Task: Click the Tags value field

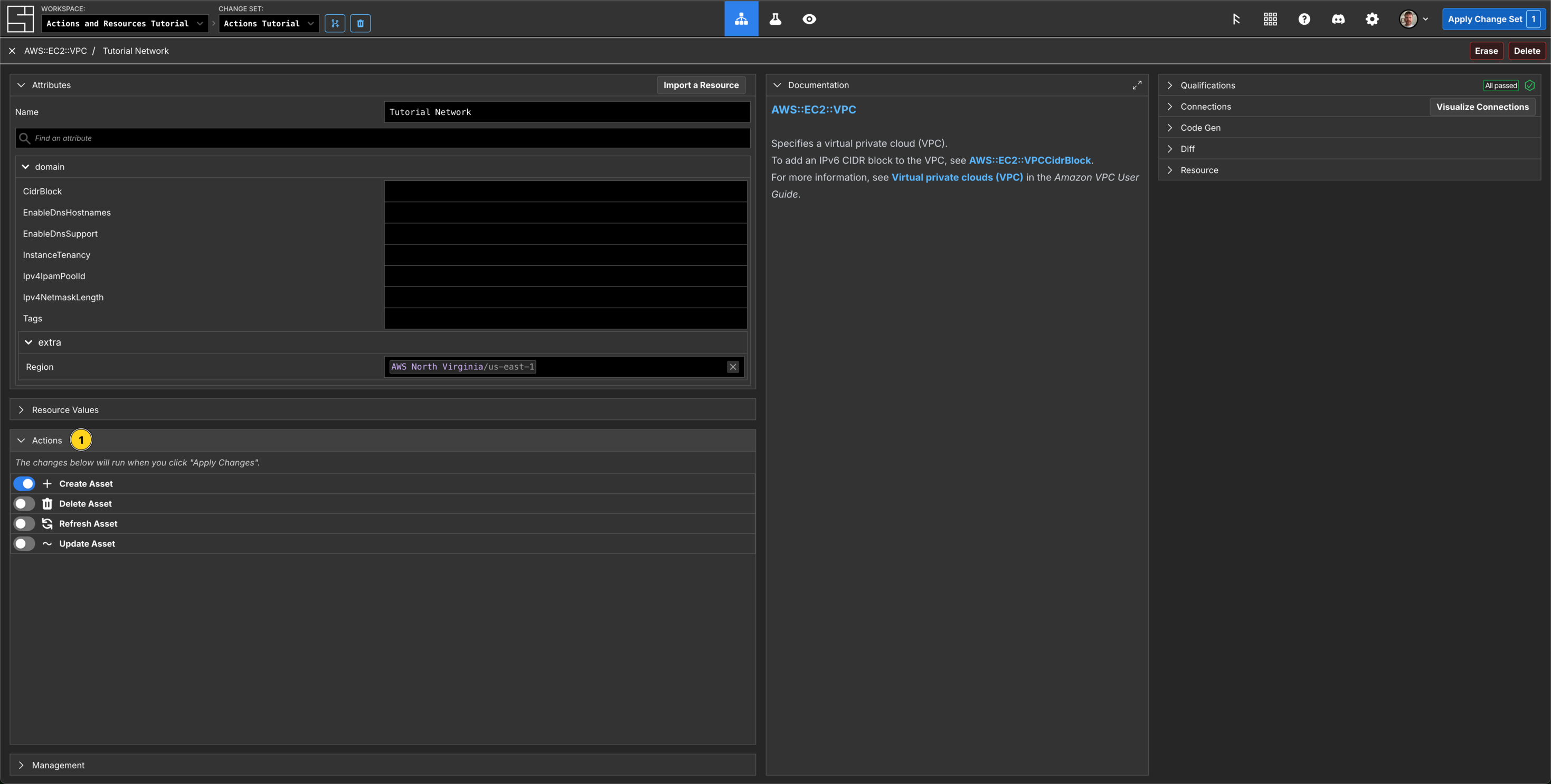Action: 565,318
